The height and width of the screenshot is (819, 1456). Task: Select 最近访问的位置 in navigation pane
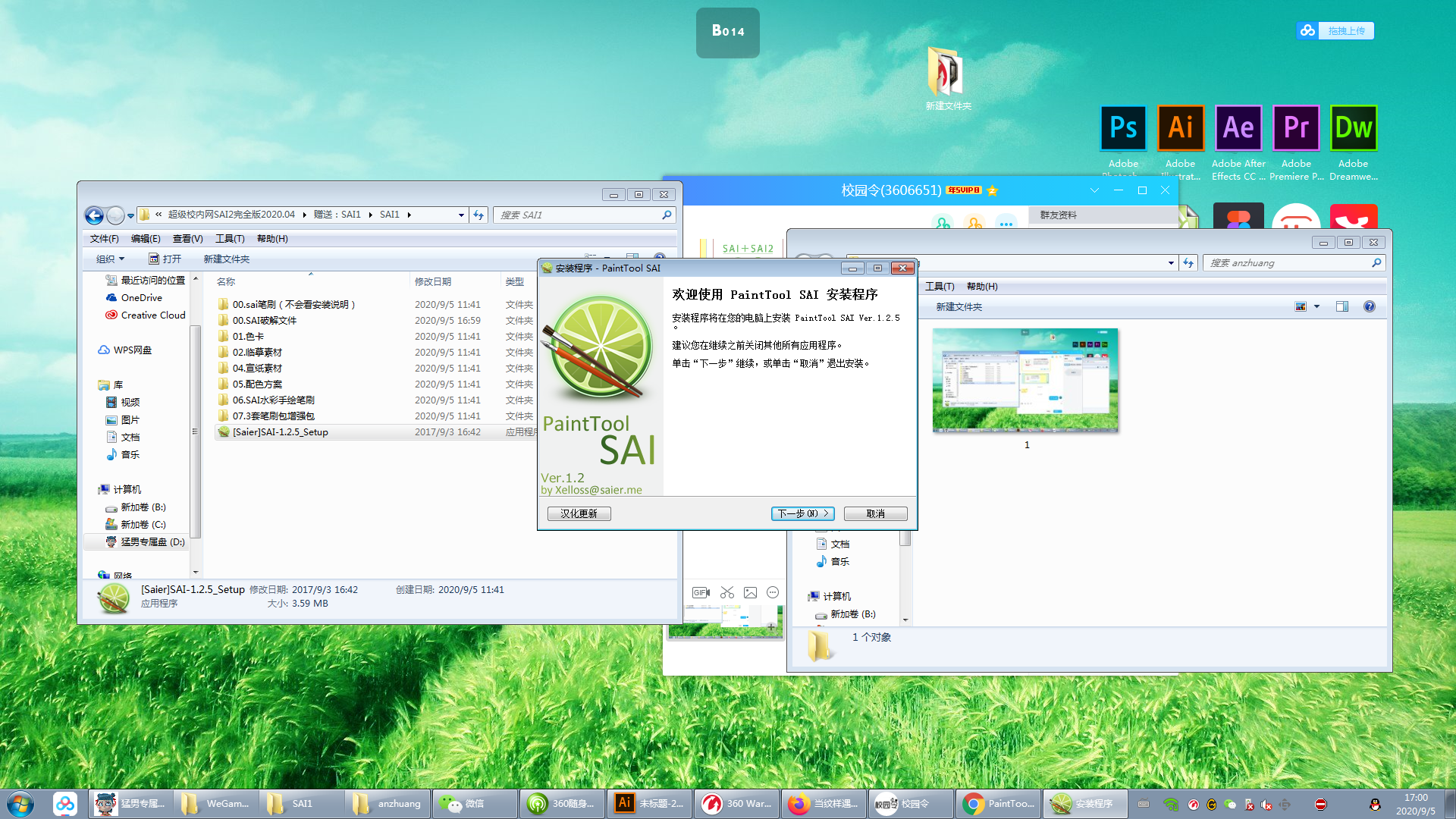tap(145, 281)
